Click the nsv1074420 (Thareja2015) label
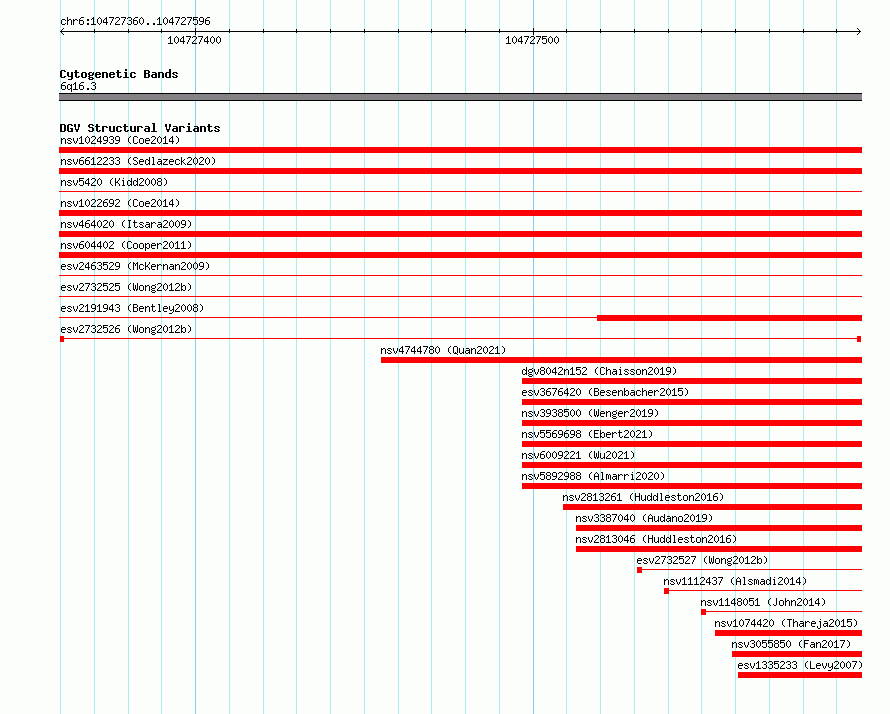The width and height of the screenshot is (890, 714). click(786, 623)
